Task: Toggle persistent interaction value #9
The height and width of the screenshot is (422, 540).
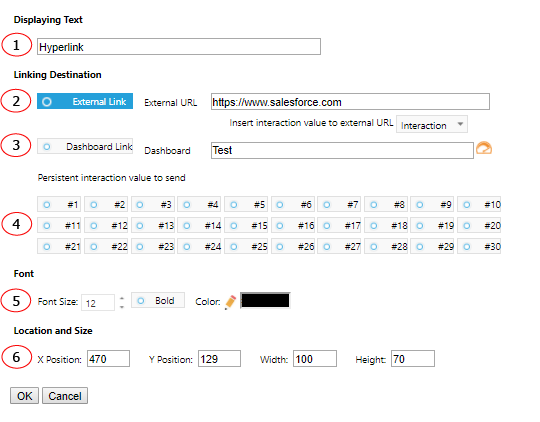Action: [432, 204]
